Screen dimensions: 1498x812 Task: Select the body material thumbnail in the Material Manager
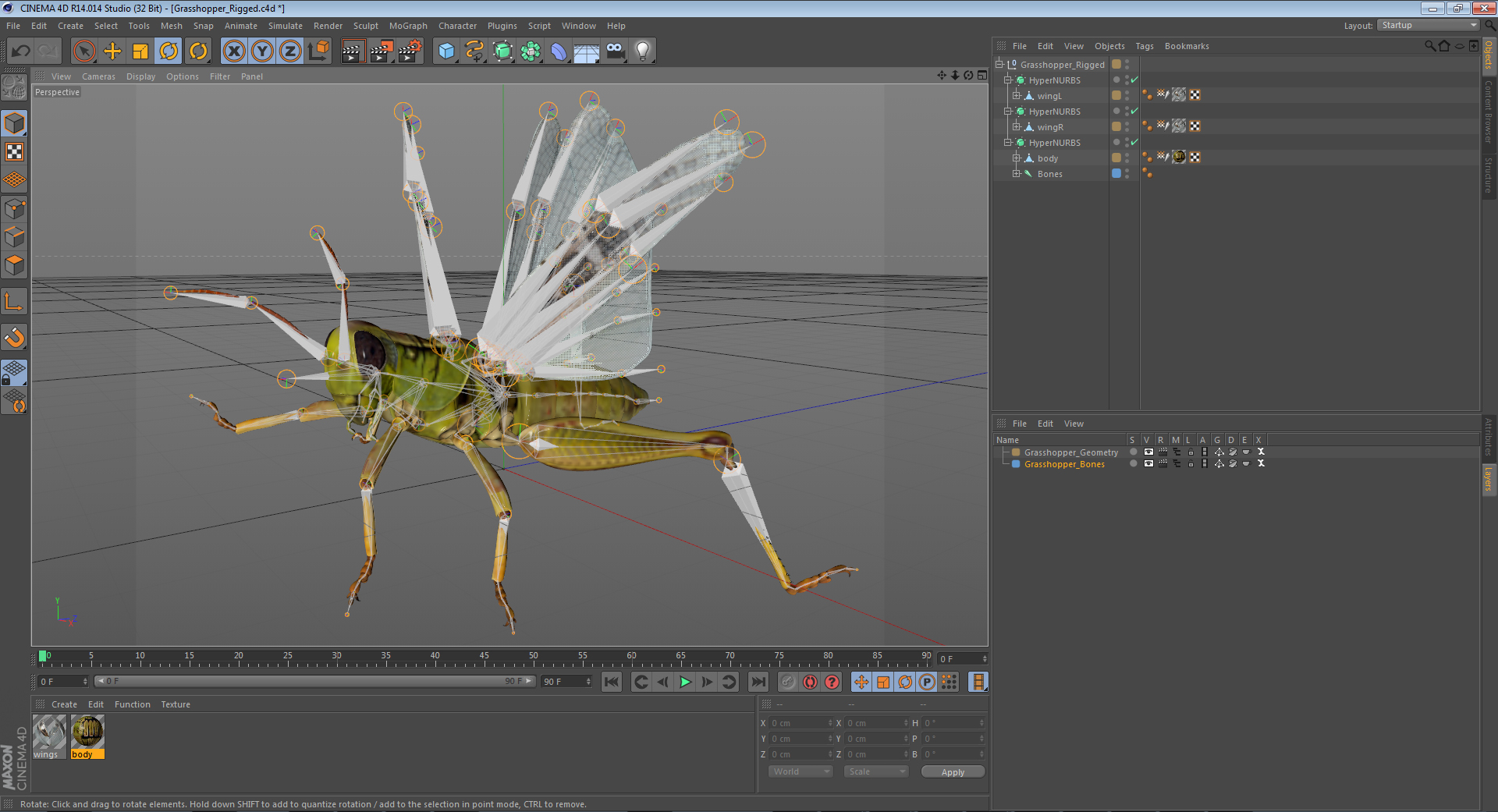click(x=87, y=732)
